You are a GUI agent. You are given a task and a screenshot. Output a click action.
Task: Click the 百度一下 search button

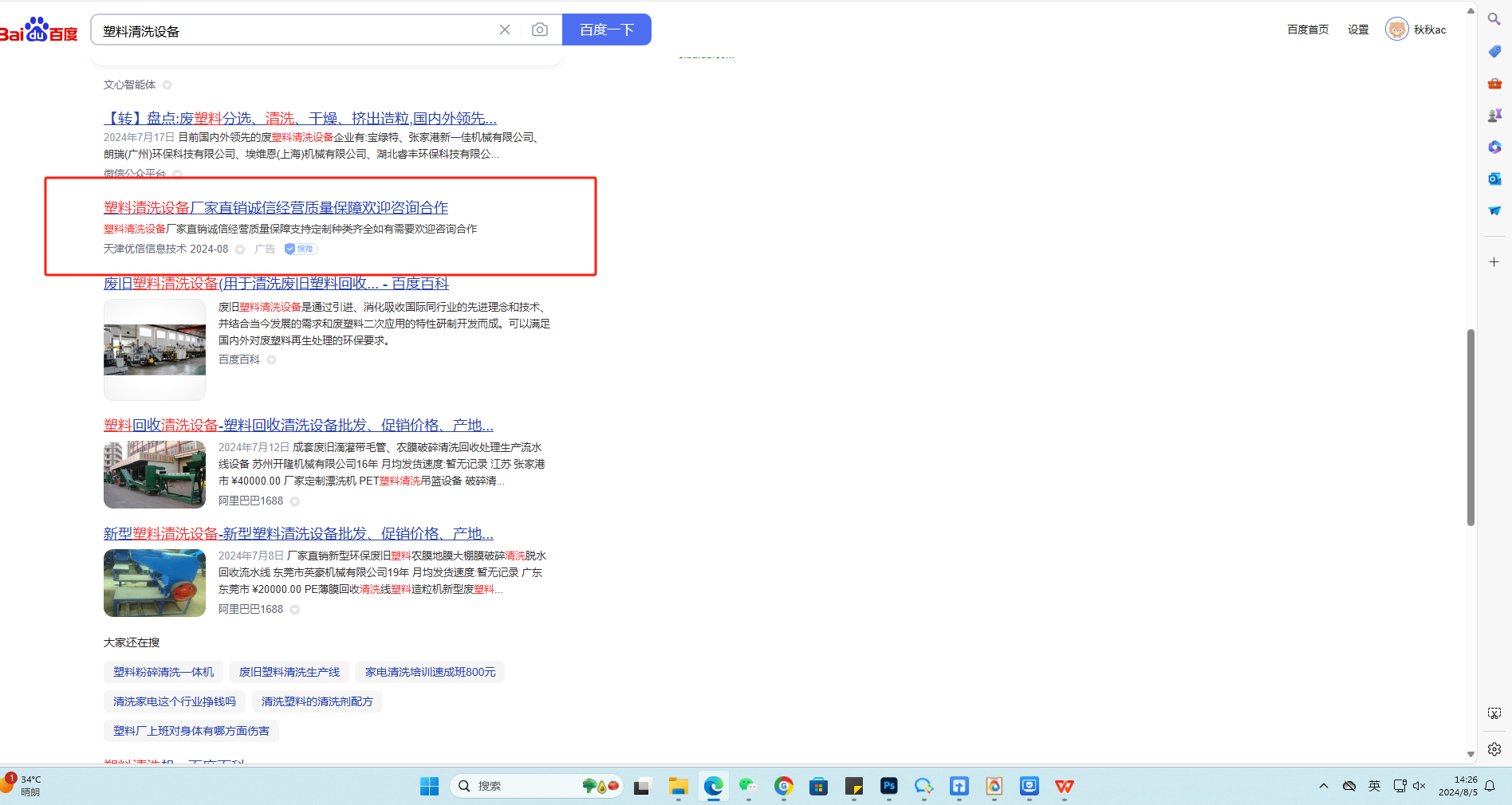[x=606, y=29]
